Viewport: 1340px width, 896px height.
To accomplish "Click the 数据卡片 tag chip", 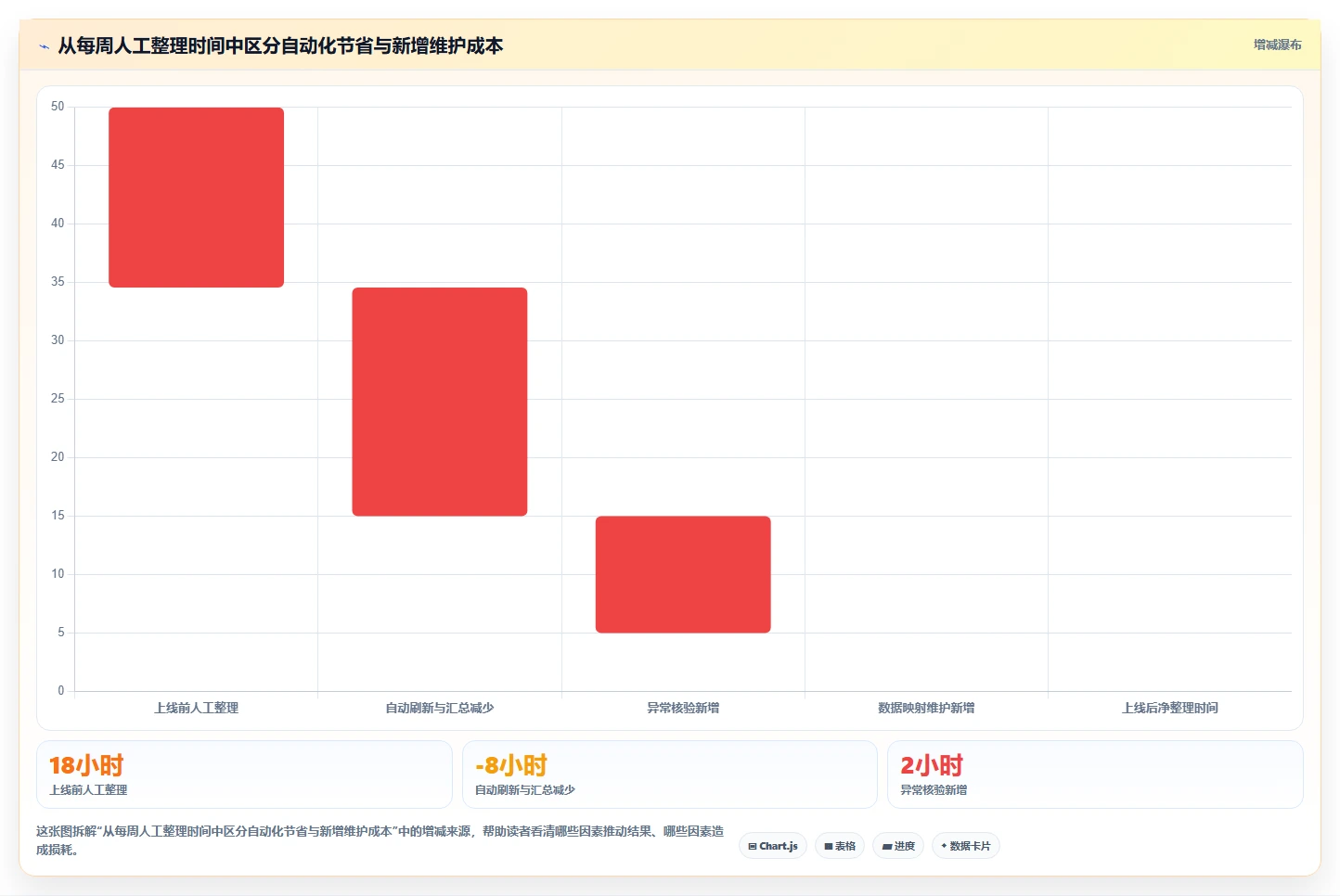I will (965, 846).
